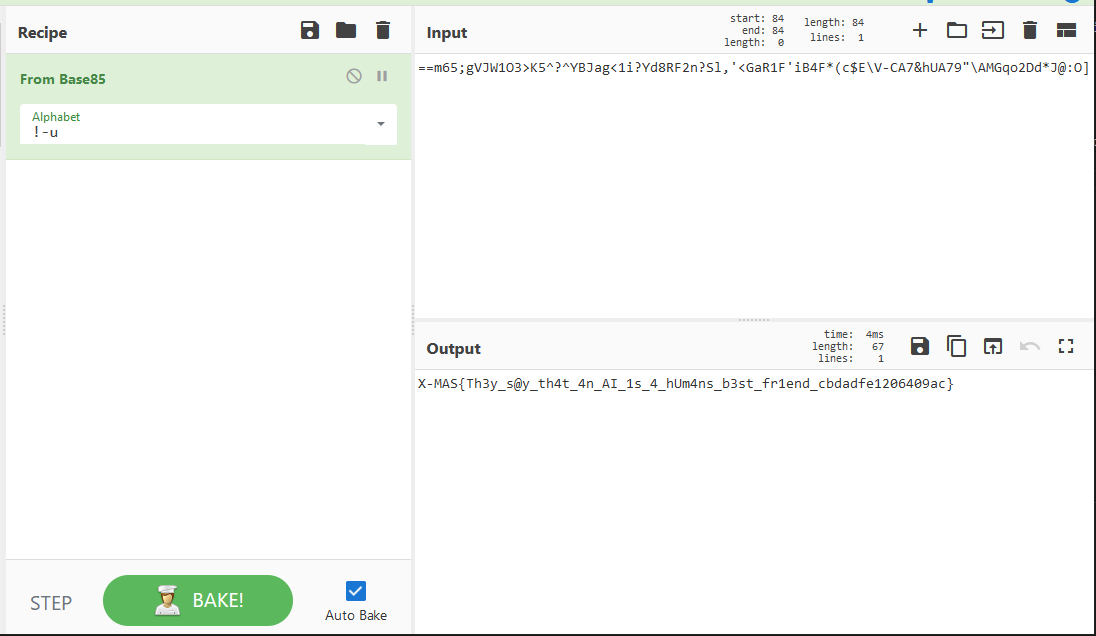Click the Recipe panel heading
Image resolution: width=1096 pixels, height=636 pixels.
coord(43,33)
